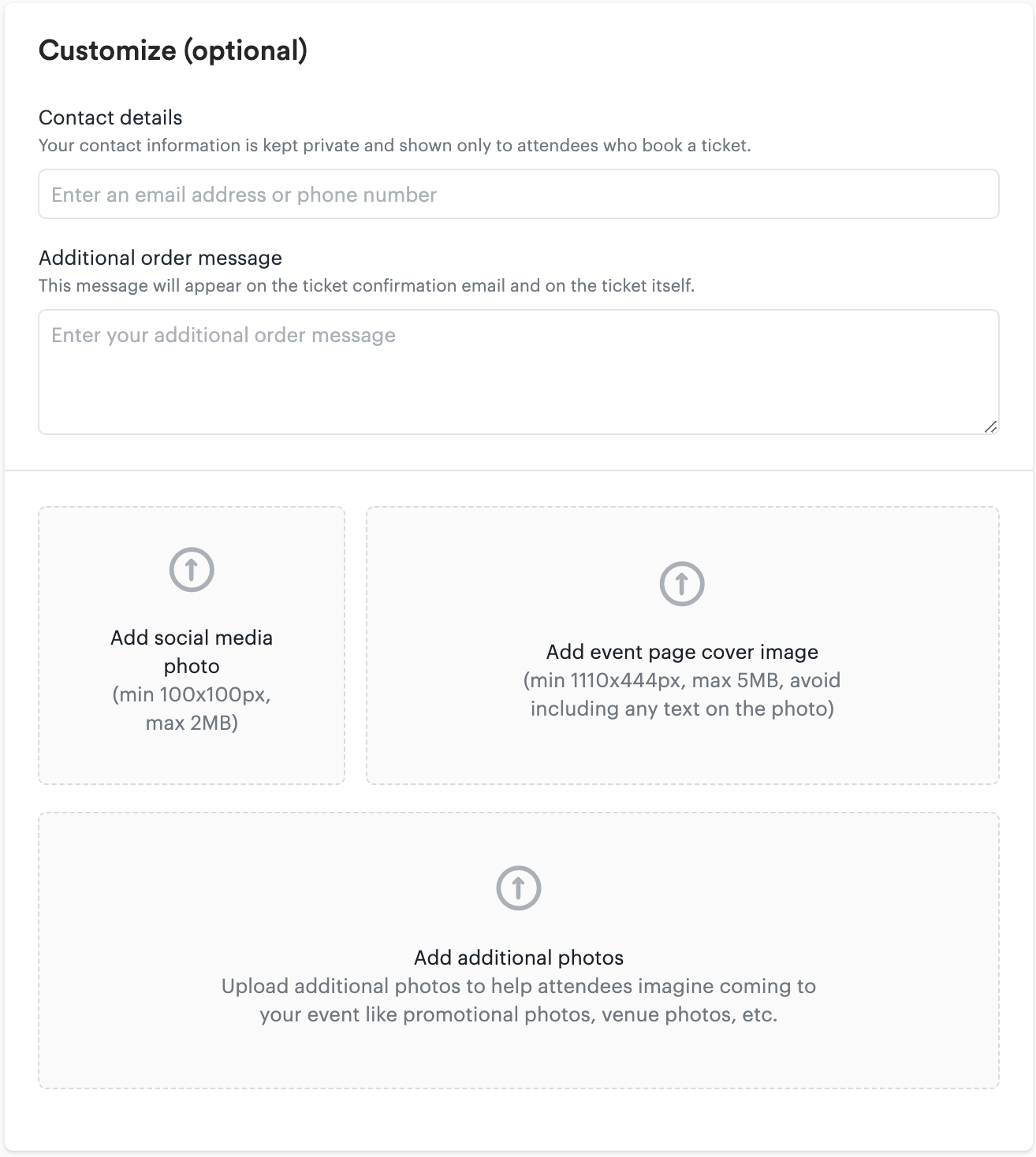
Task: Click the 'Contact details' field label
Action: coord(110,118)
